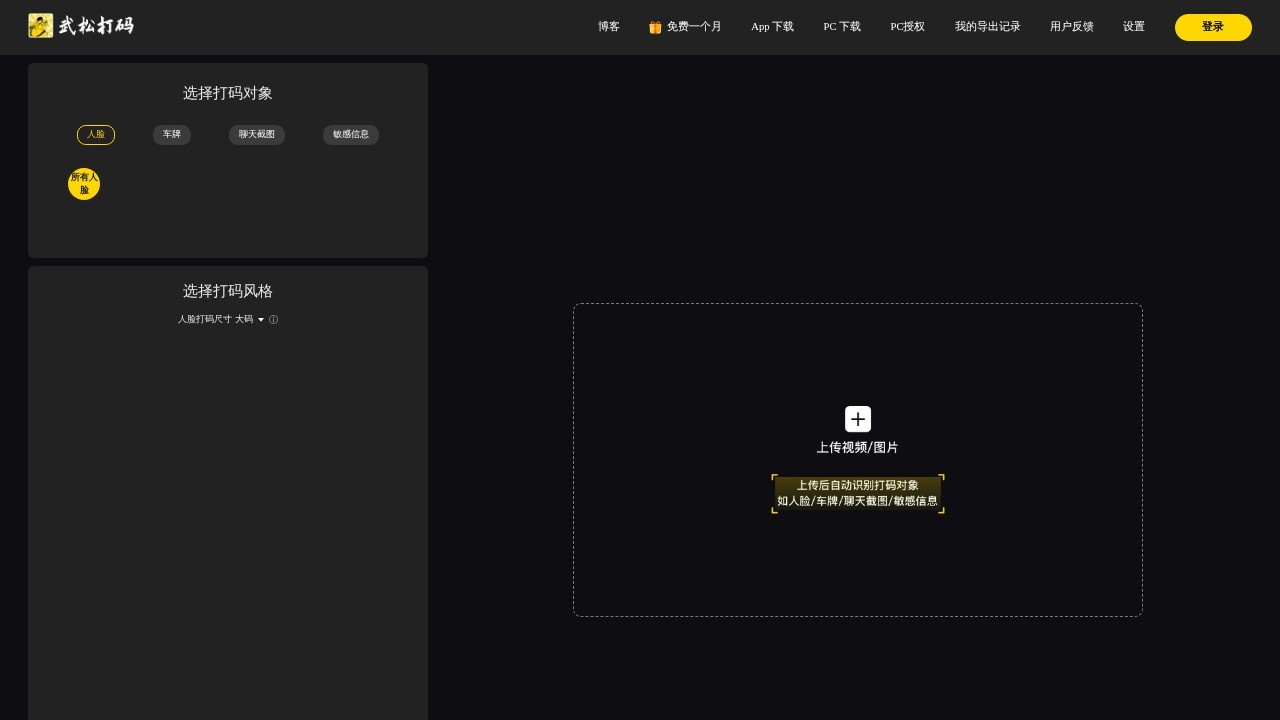
Task: Go to App 下载 in navigation
Action: pos(772,27)
